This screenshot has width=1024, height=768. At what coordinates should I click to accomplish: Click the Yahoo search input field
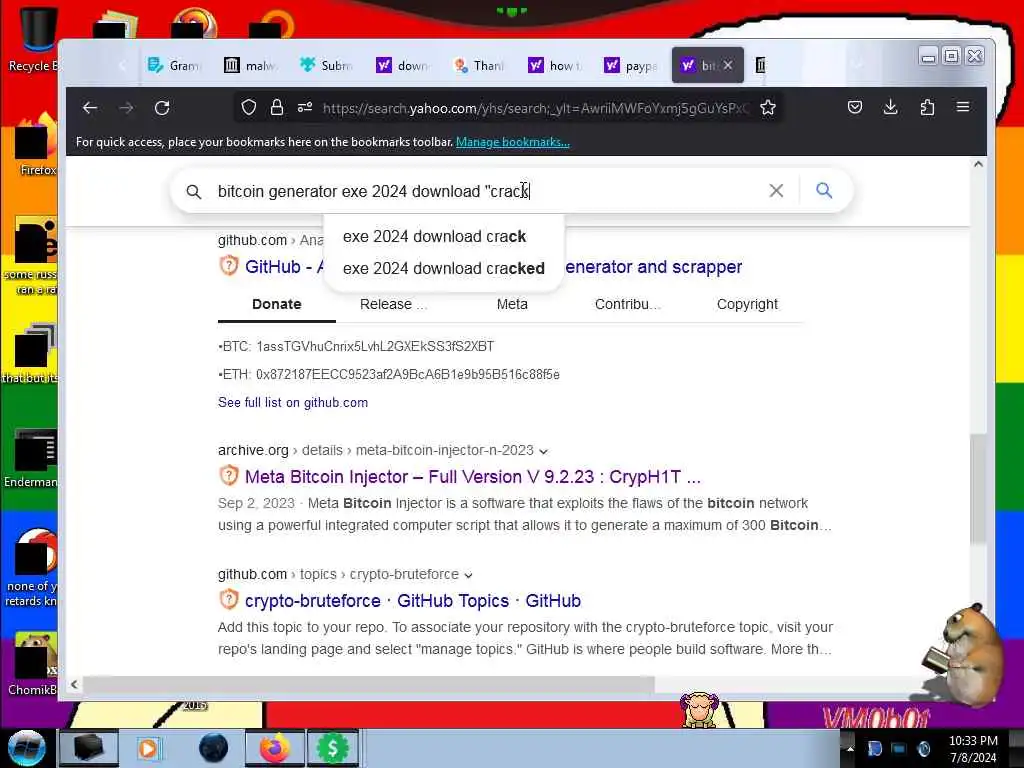[483, 191]
